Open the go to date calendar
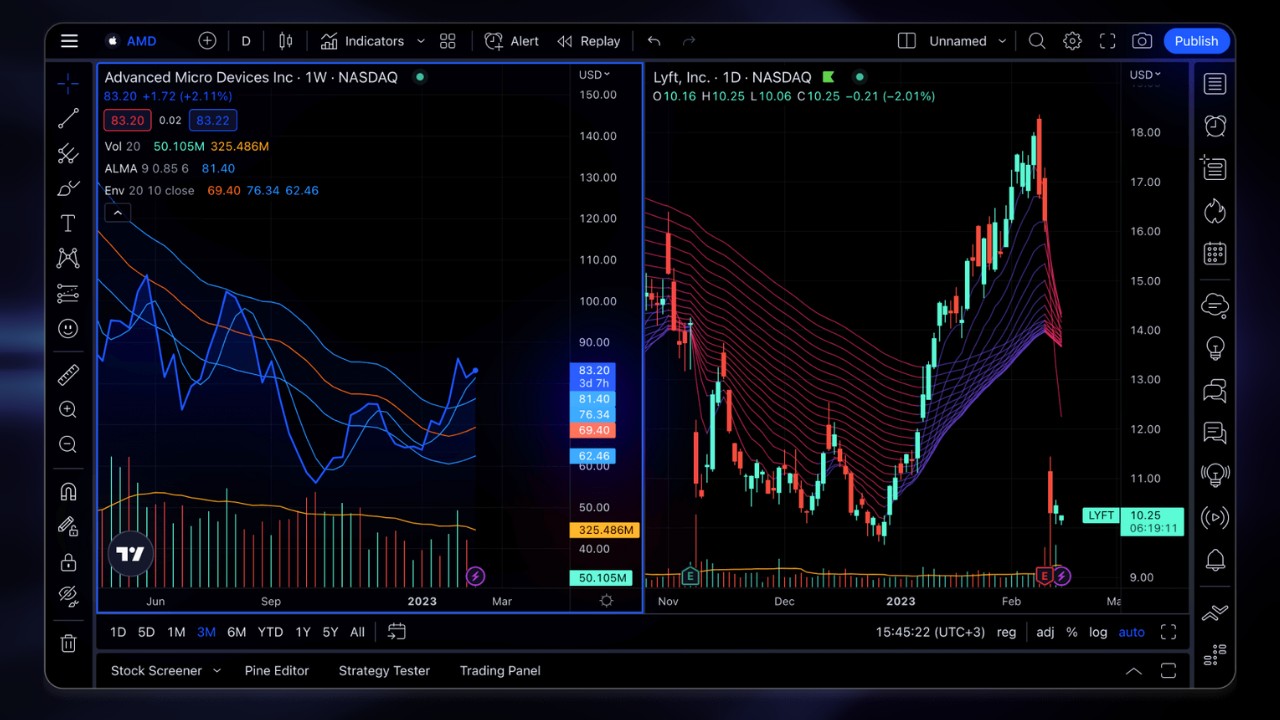1280x720 pixels. point(396,632)
